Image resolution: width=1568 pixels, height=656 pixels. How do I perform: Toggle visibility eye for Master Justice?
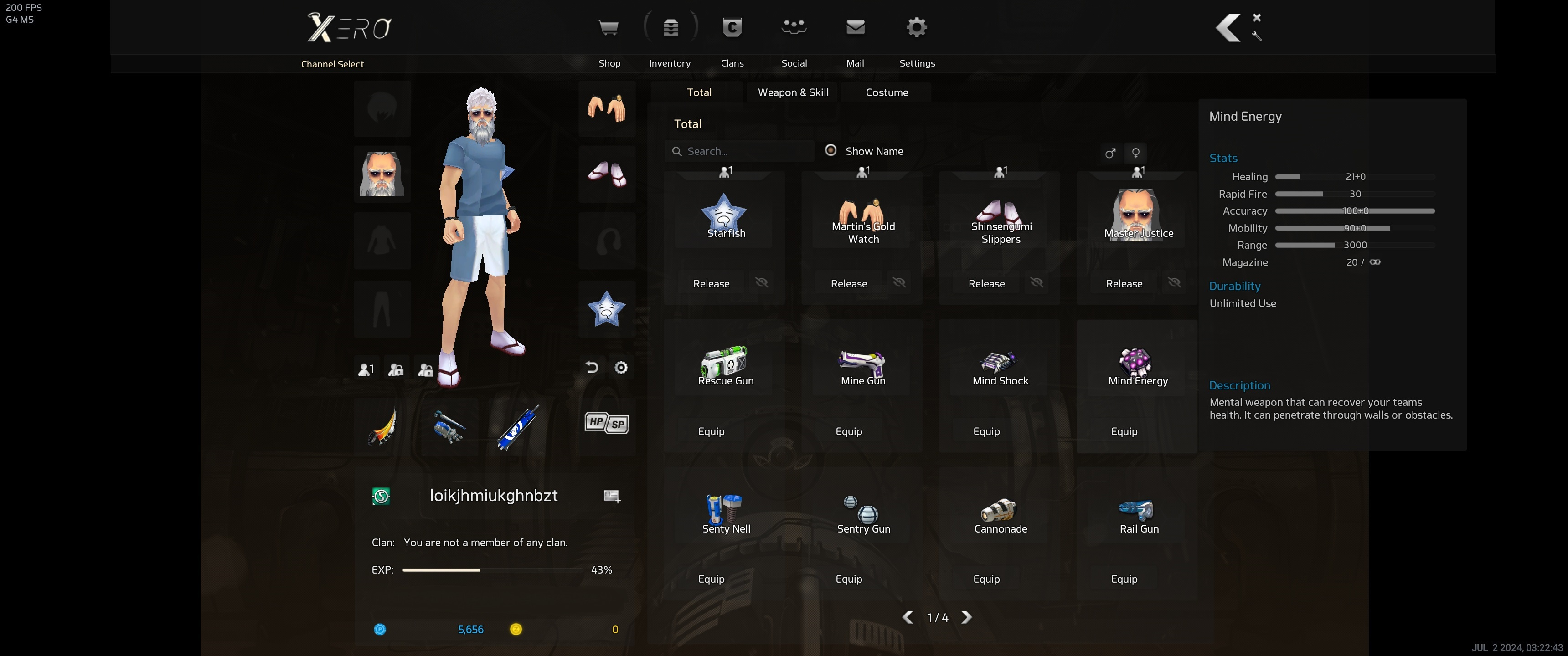[1174, 282]
